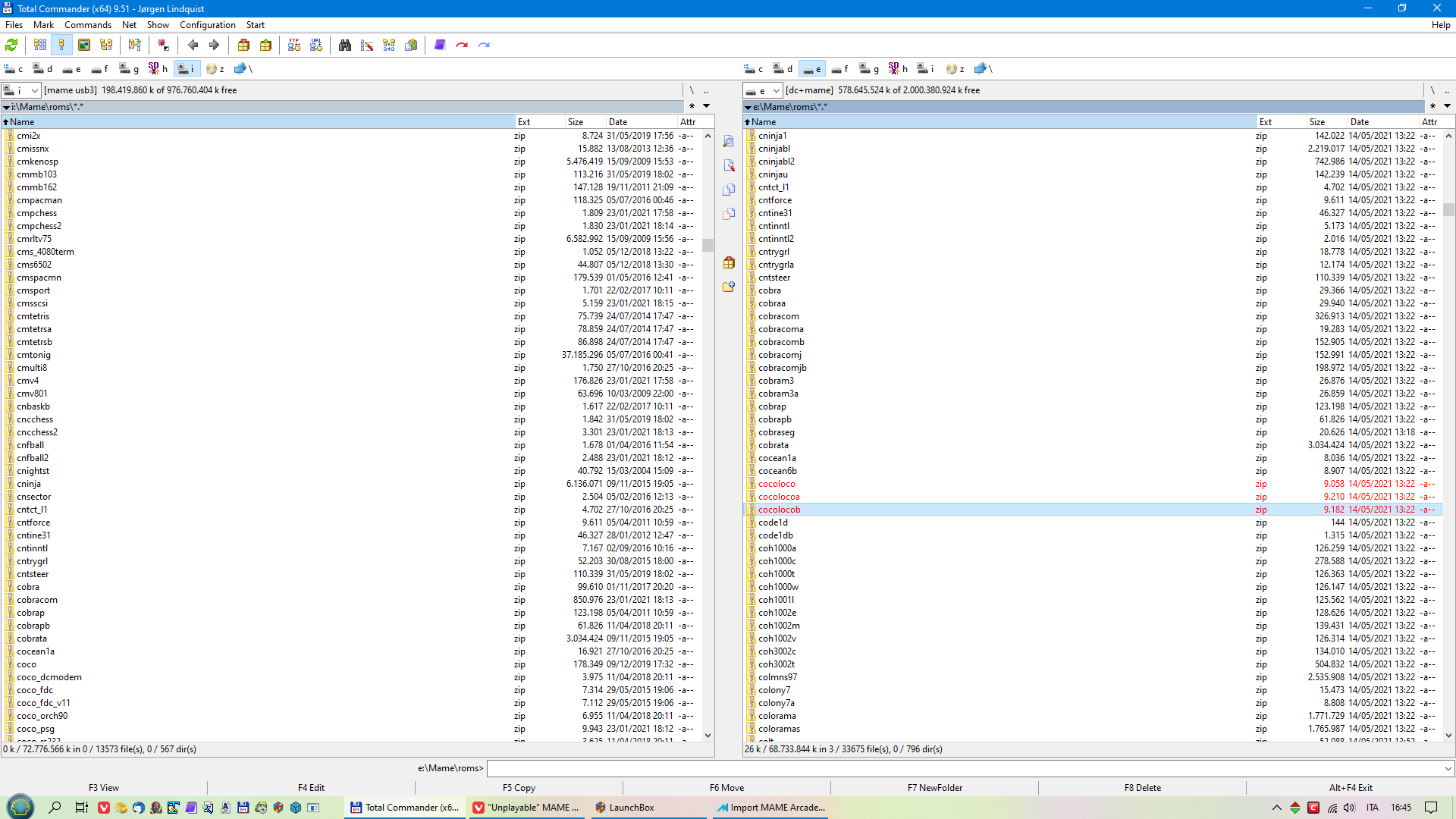Open right panel directory history arrow
The image size is (1456, 819).
(1447, 106)
